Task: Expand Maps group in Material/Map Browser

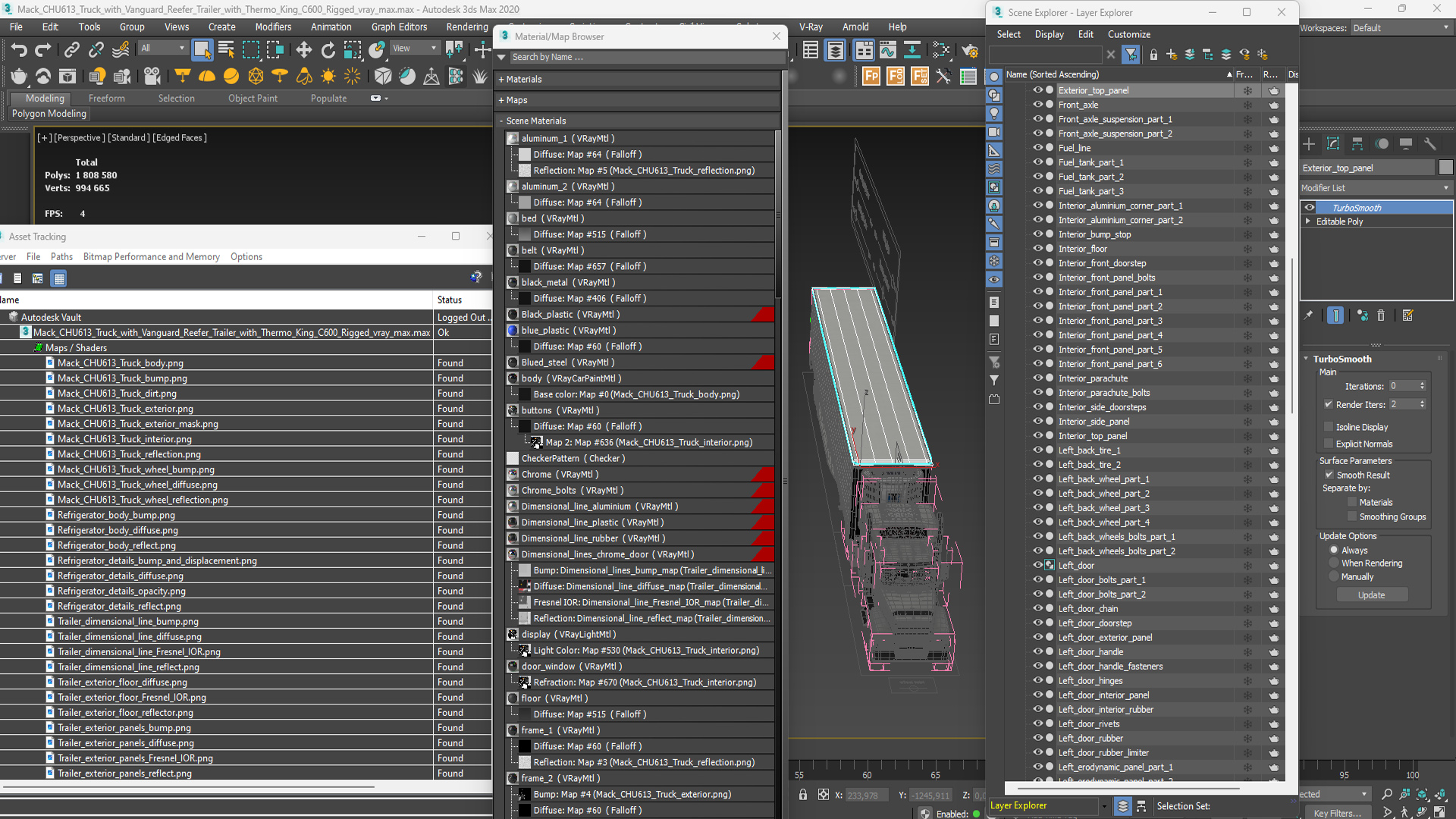Action: click(501, 100)
